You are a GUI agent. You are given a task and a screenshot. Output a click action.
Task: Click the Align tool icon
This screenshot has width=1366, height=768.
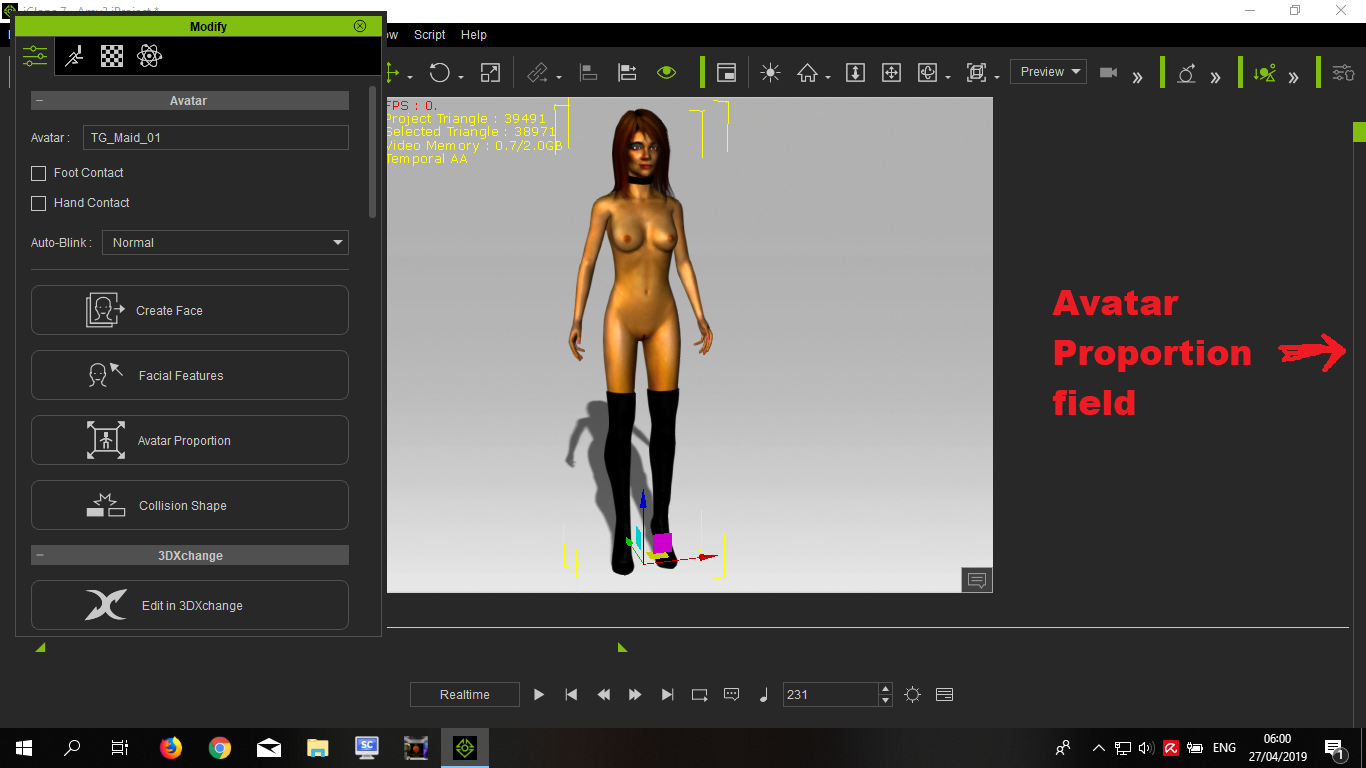(589, 72)
